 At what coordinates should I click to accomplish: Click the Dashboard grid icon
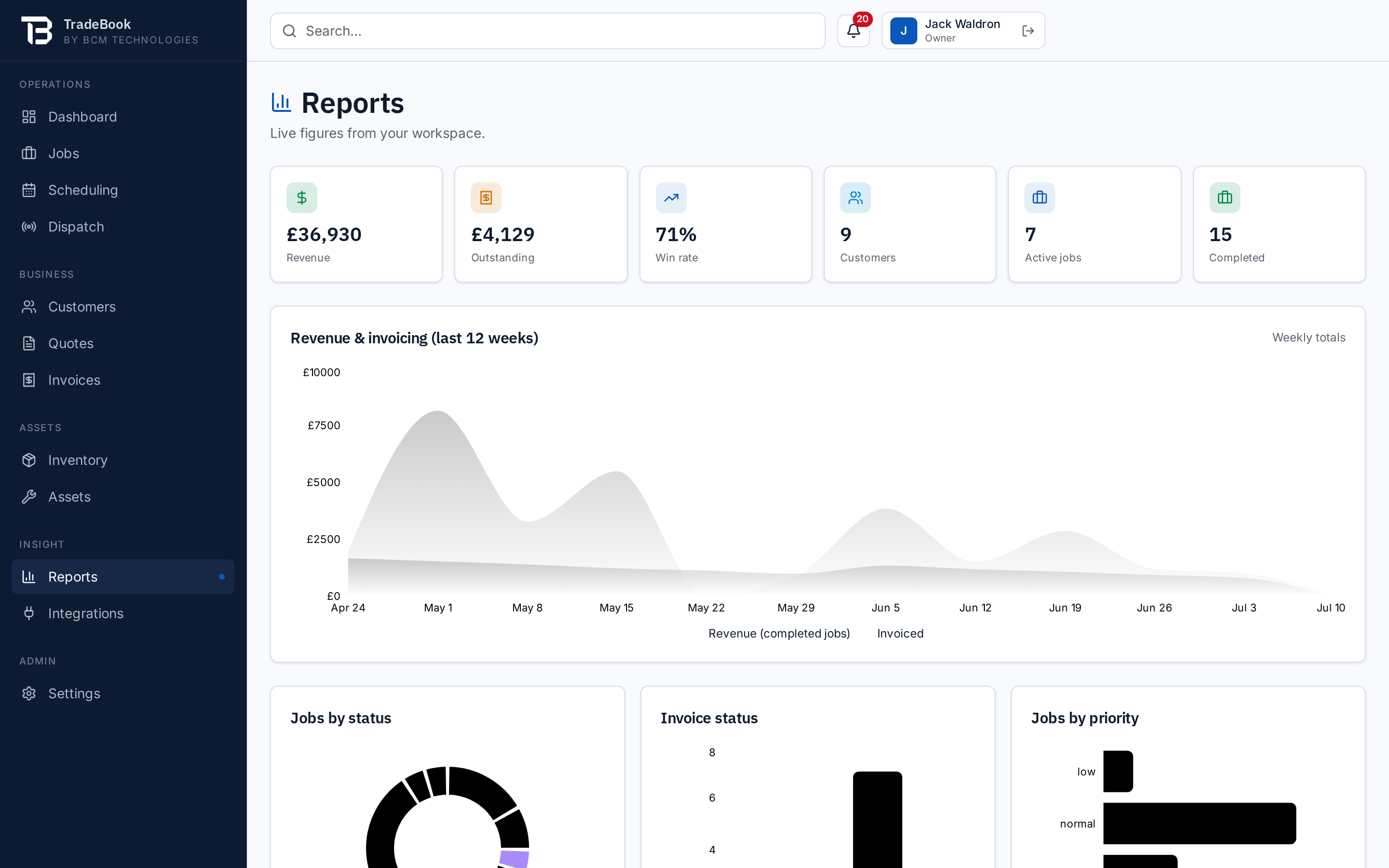29,117
